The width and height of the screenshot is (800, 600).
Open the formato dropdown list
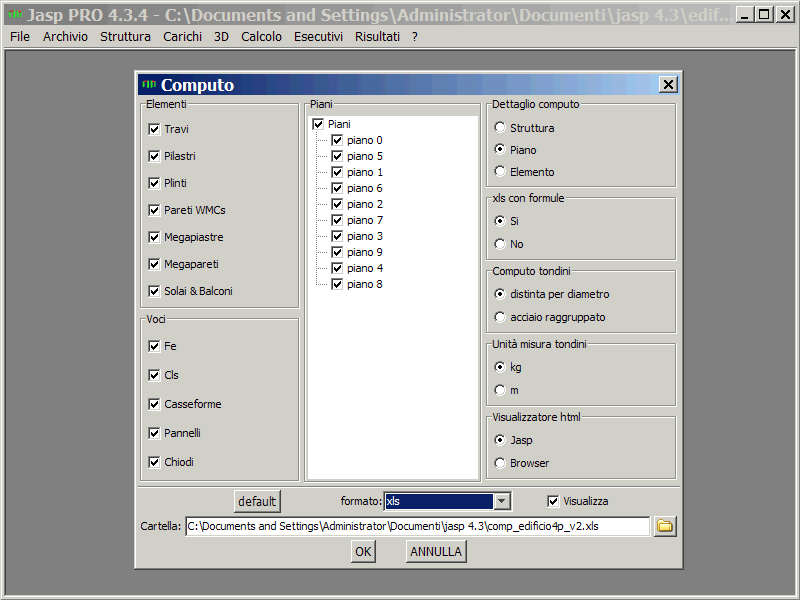pos(502,501)
